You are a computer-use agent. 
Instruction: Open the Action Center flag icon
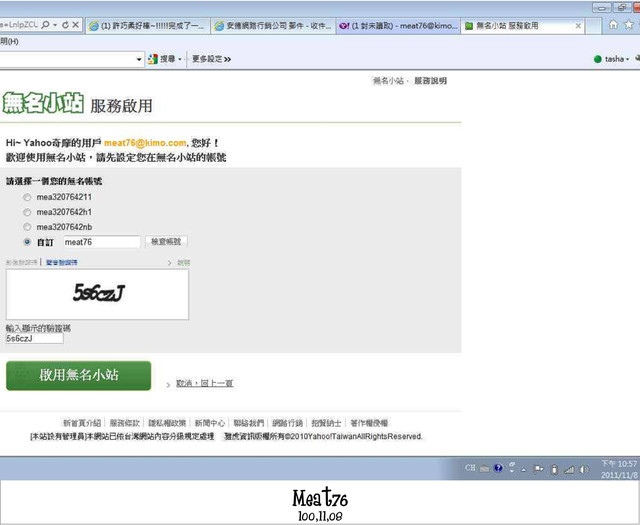tap(538, 469)
